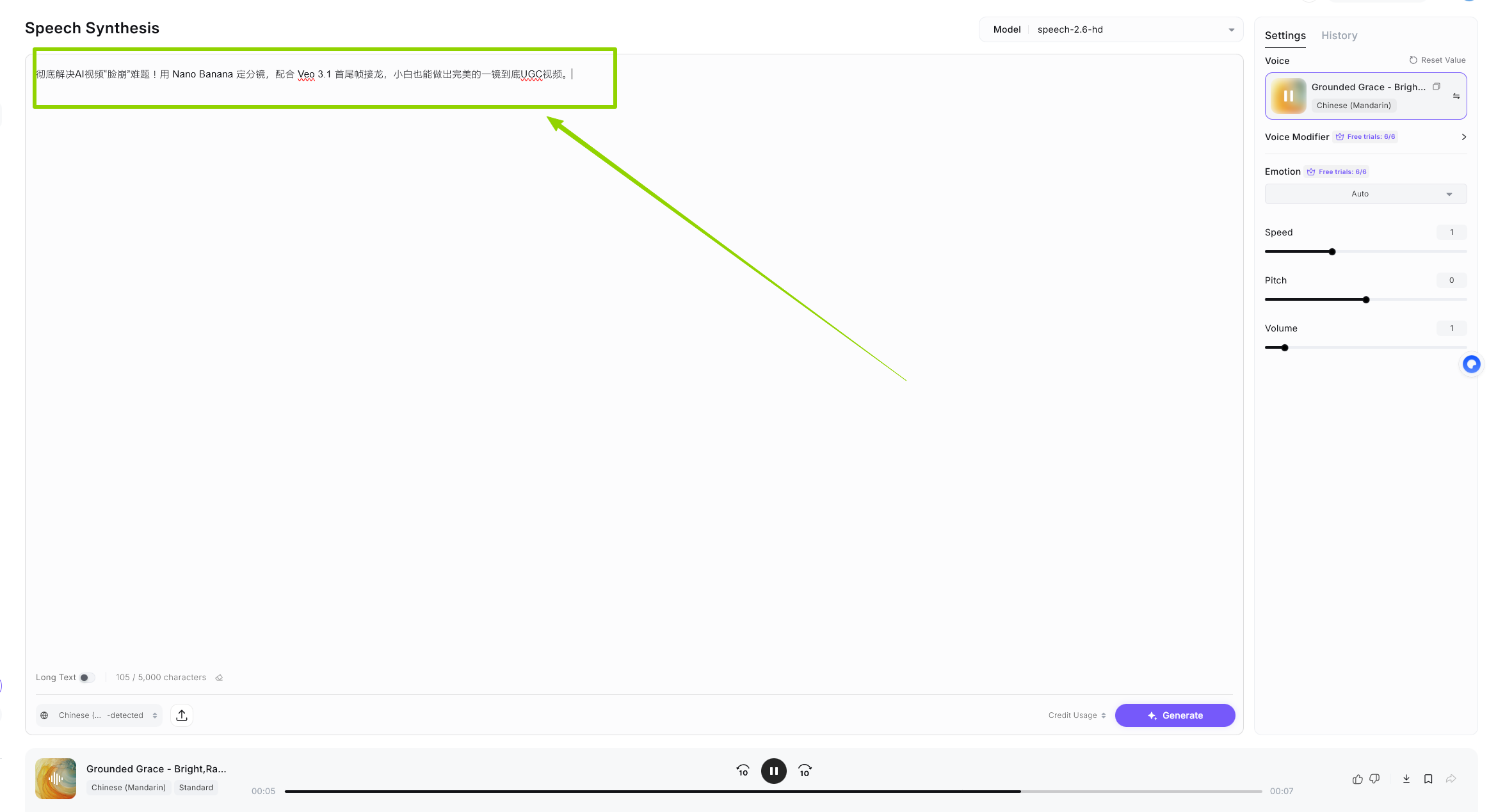Click the upload file icon
This screenshot has height=812, width=1489.
[182, 715]
